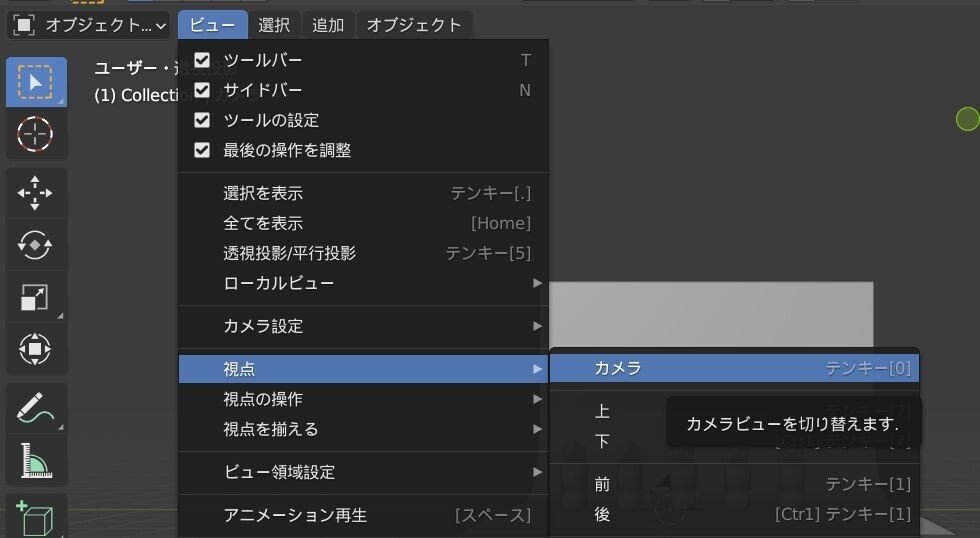Open the オブジェクト menu in header

coord(414,25)
